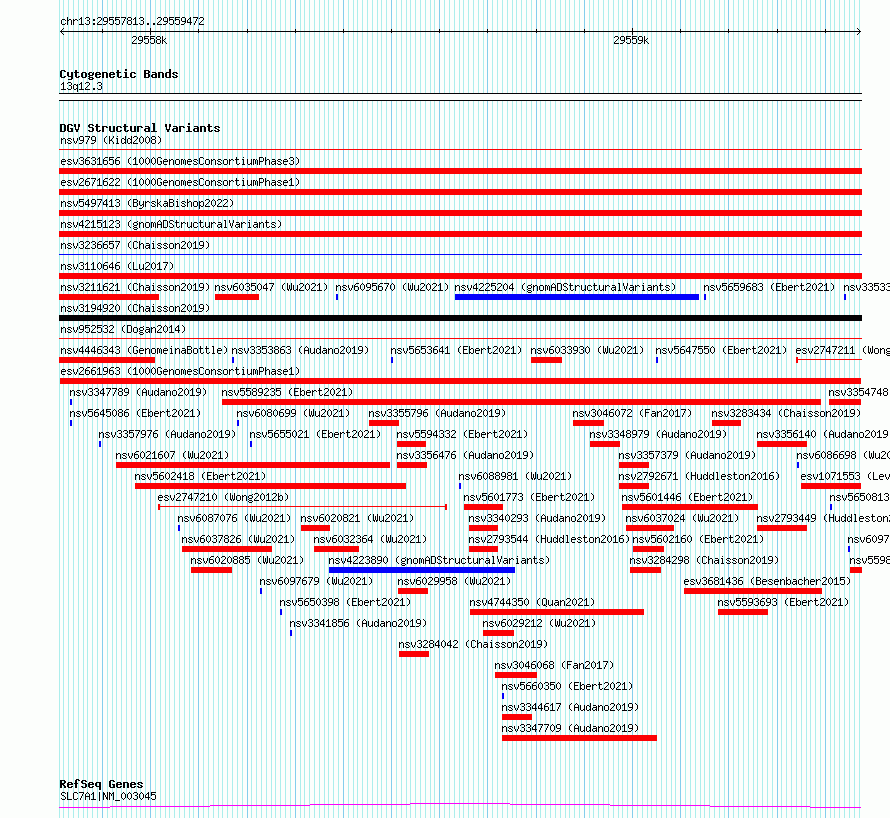Open the nsv6087076 (Wu2021) variant
The width and height of the screenshot is (890, 818).
coord(234,518)
